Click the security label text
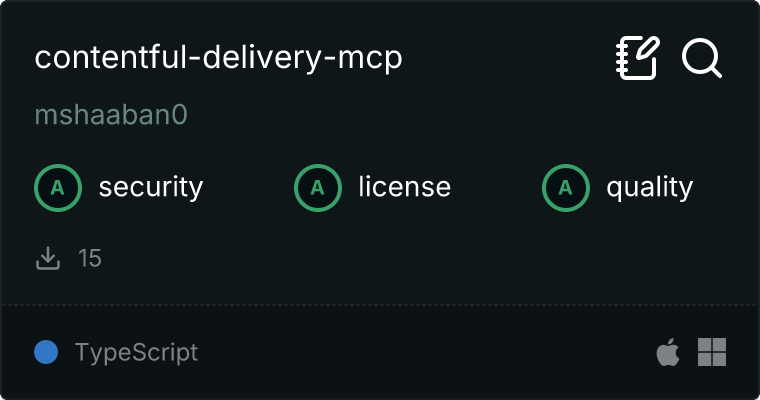Screen dimensions: 760x400 (x=151, y=188)
